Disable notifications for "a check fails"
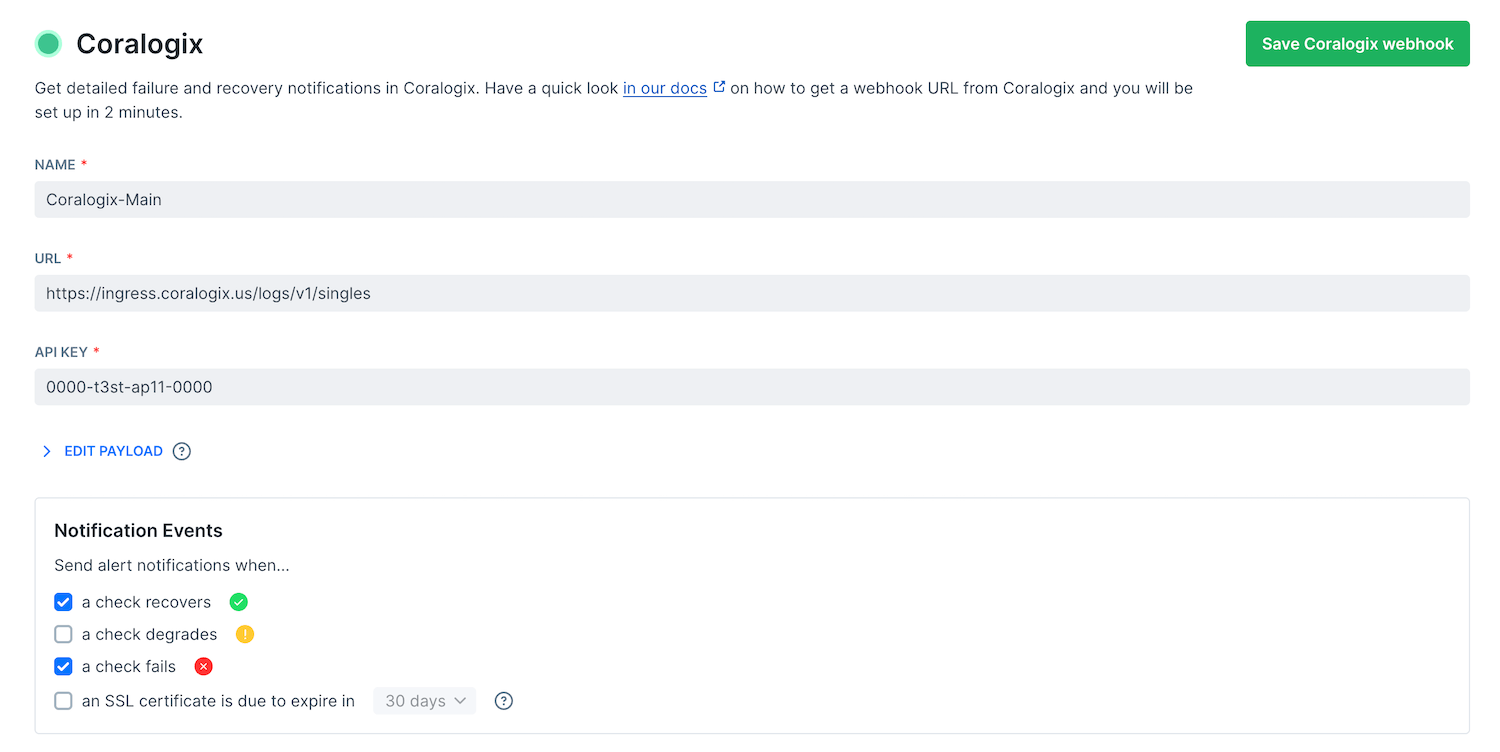The image size is (1500, 752). coord(63,666)
